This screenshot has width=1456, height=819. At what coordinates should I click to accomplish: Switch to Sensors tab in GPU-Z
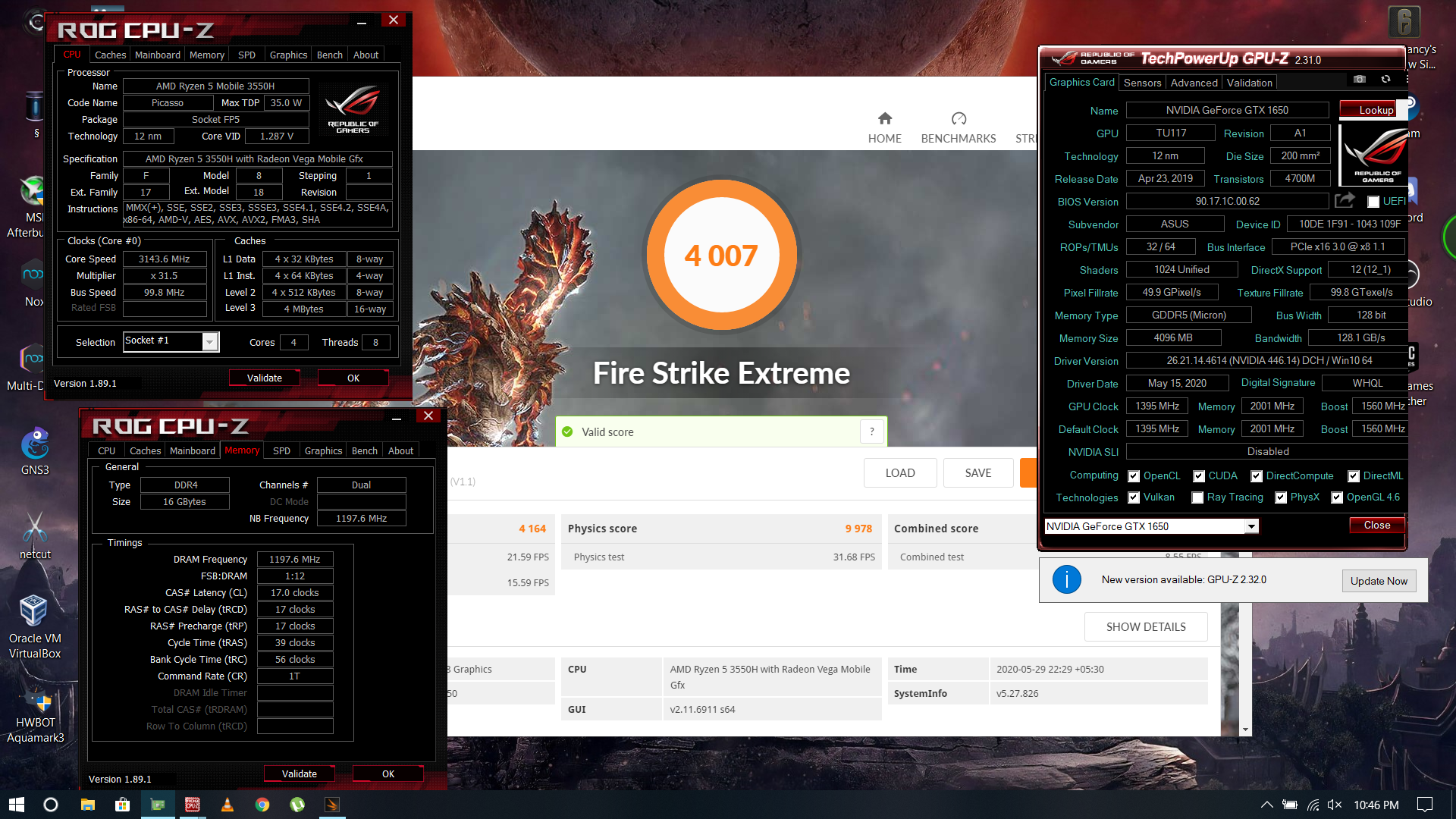pos(1142,83)
